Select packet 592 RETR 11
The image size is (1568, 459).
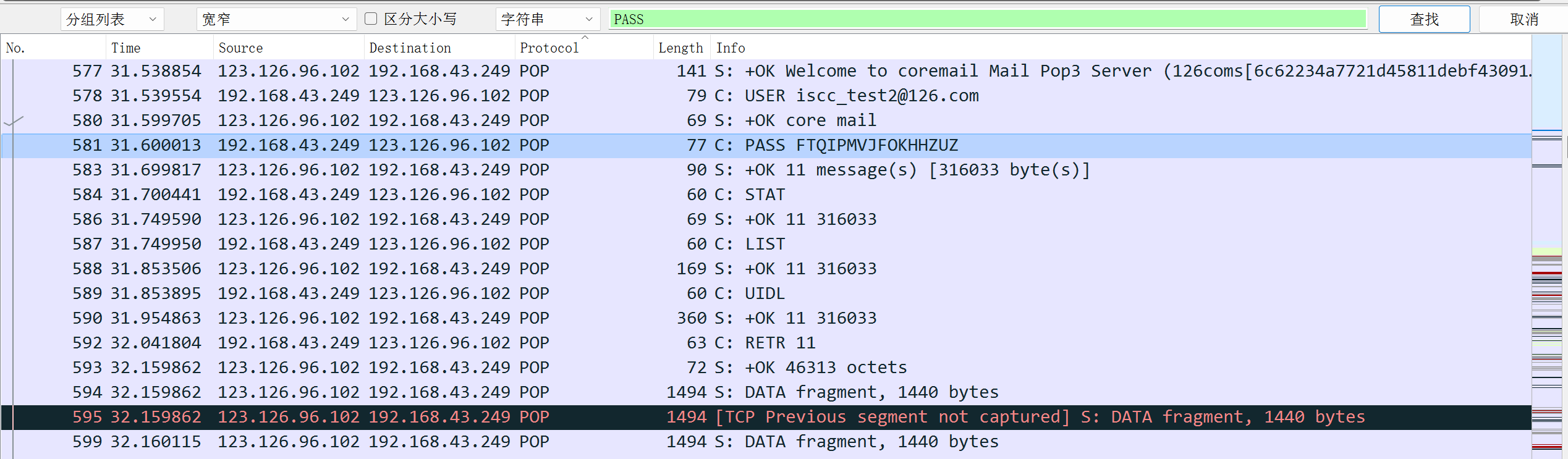pos(766,343)
